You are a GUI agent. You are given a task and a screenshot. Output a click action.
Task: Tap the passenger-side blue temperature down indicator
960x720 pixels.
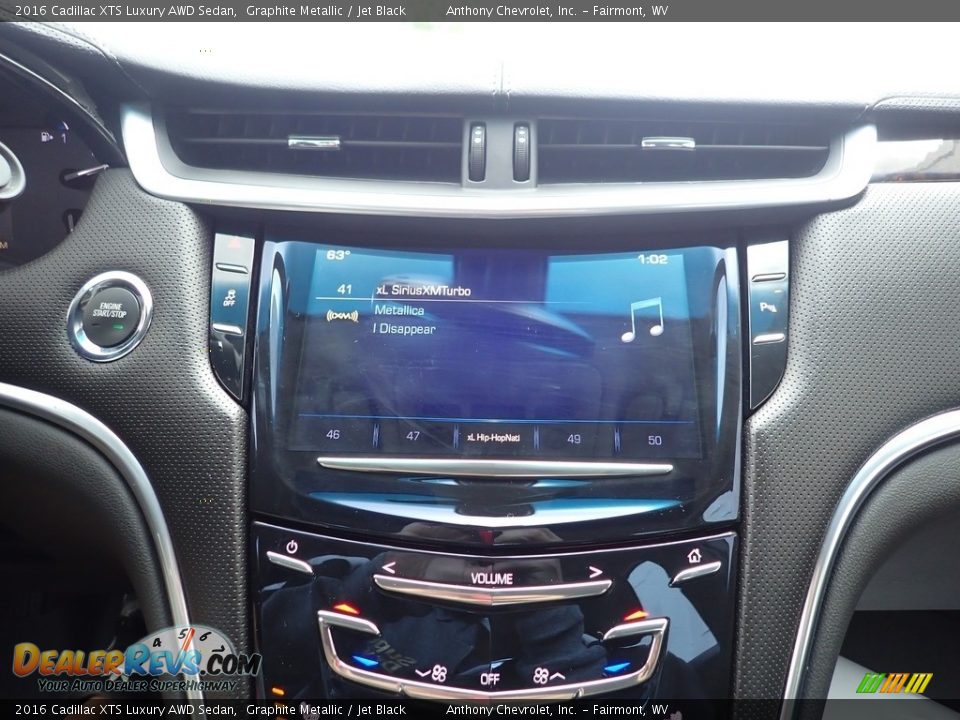click(617, 667)
